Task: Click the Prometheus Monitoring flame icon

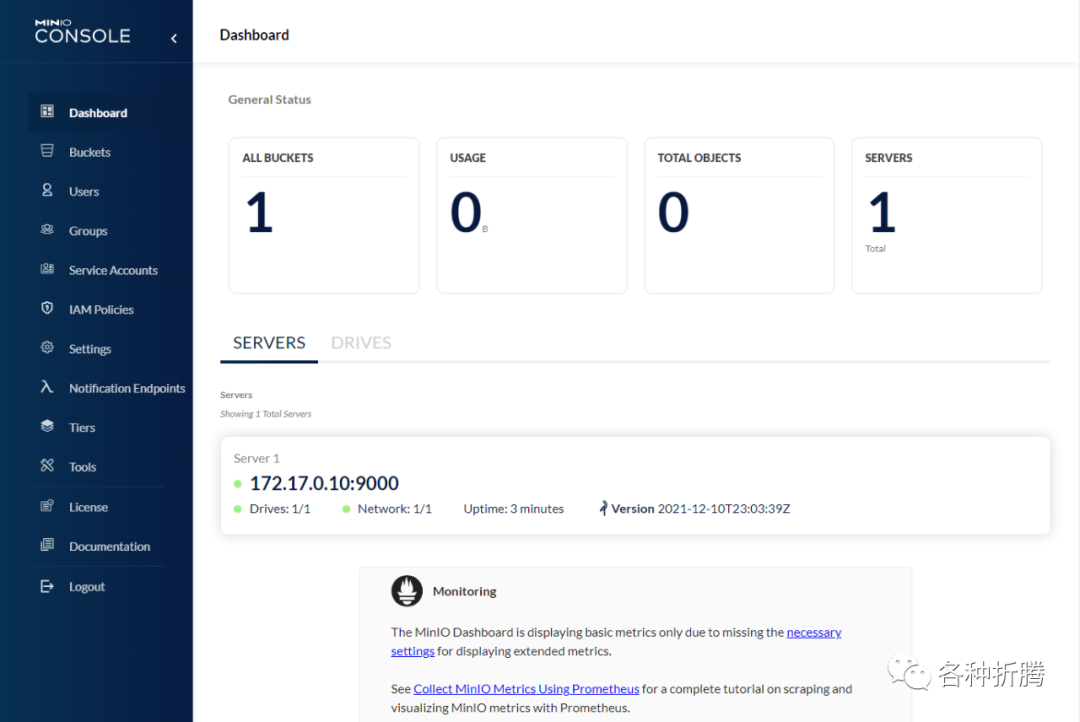Action: coord(407,591)
